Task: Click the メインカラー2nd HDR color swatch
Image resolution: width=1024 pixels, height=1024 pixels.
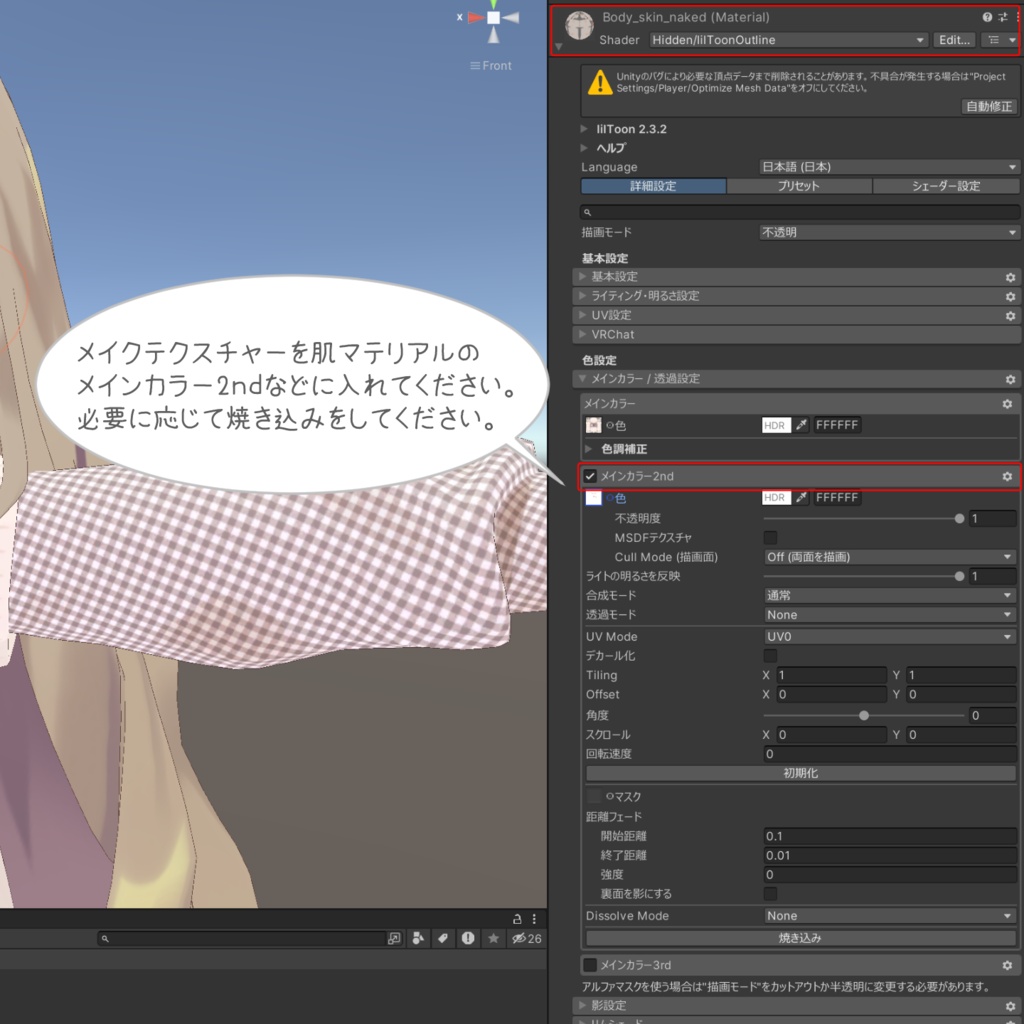Action: tap(776, 498)
